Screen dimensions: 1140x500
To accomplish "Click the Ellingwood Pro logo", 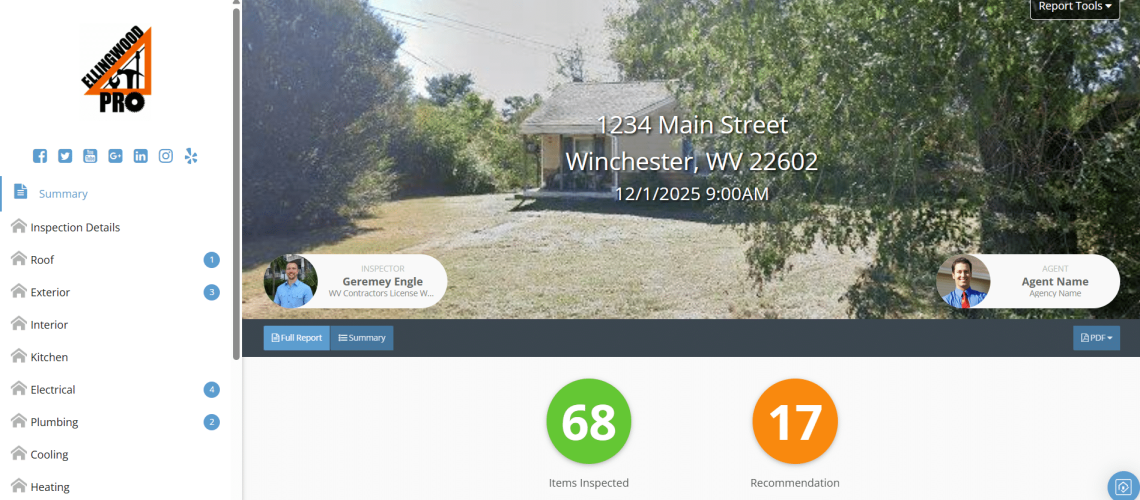I will click(117, 70).
